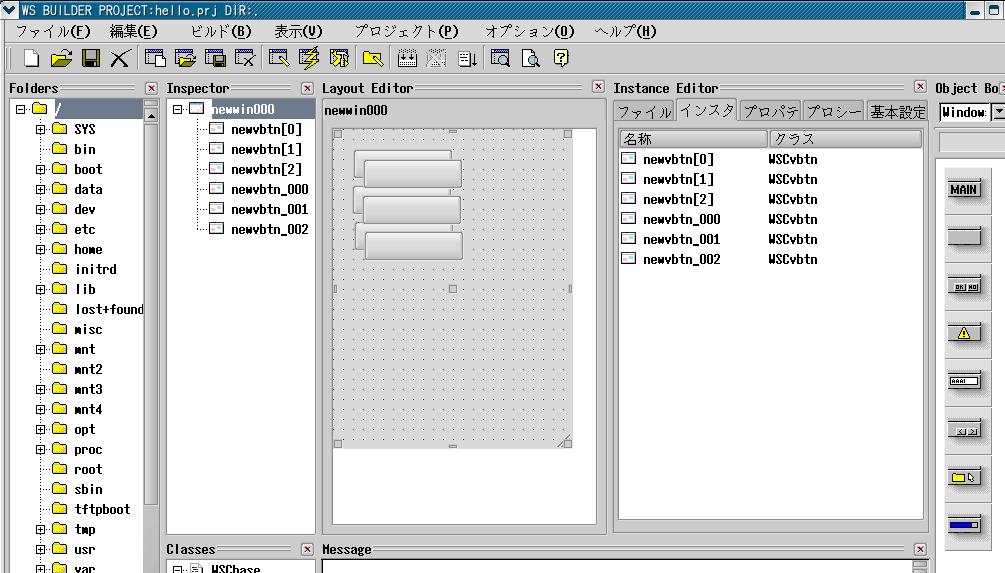Close the Folders panel

(x=151, y=88)
